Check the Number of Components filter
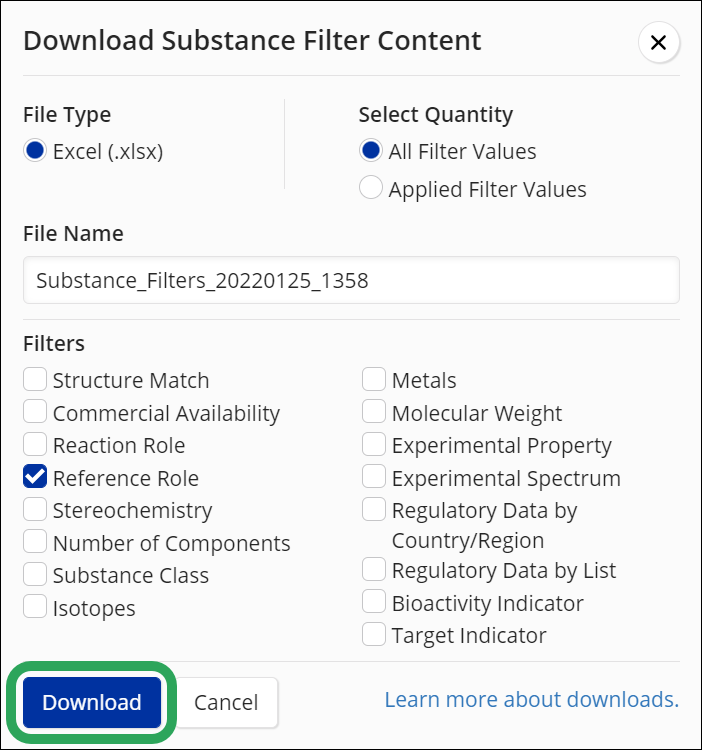The image size is (702, 750). 35,541
